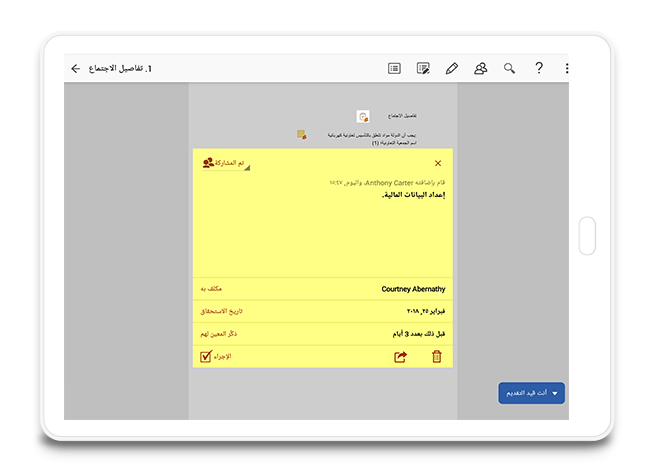Tap the small sticky note icon on page
The image size is (650, 476).
302,135
